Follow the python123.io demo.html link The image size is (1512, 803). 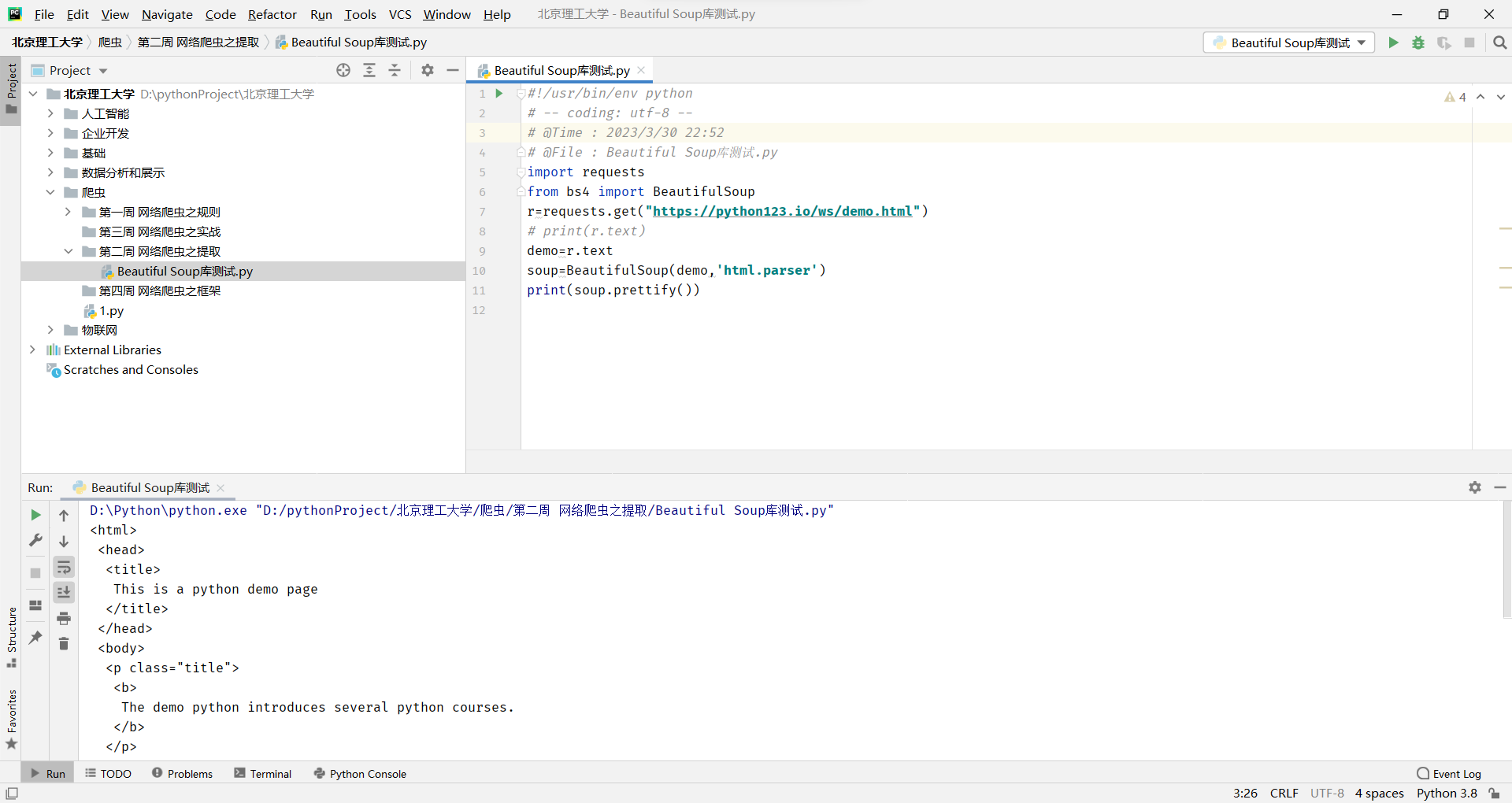point(782,211)
